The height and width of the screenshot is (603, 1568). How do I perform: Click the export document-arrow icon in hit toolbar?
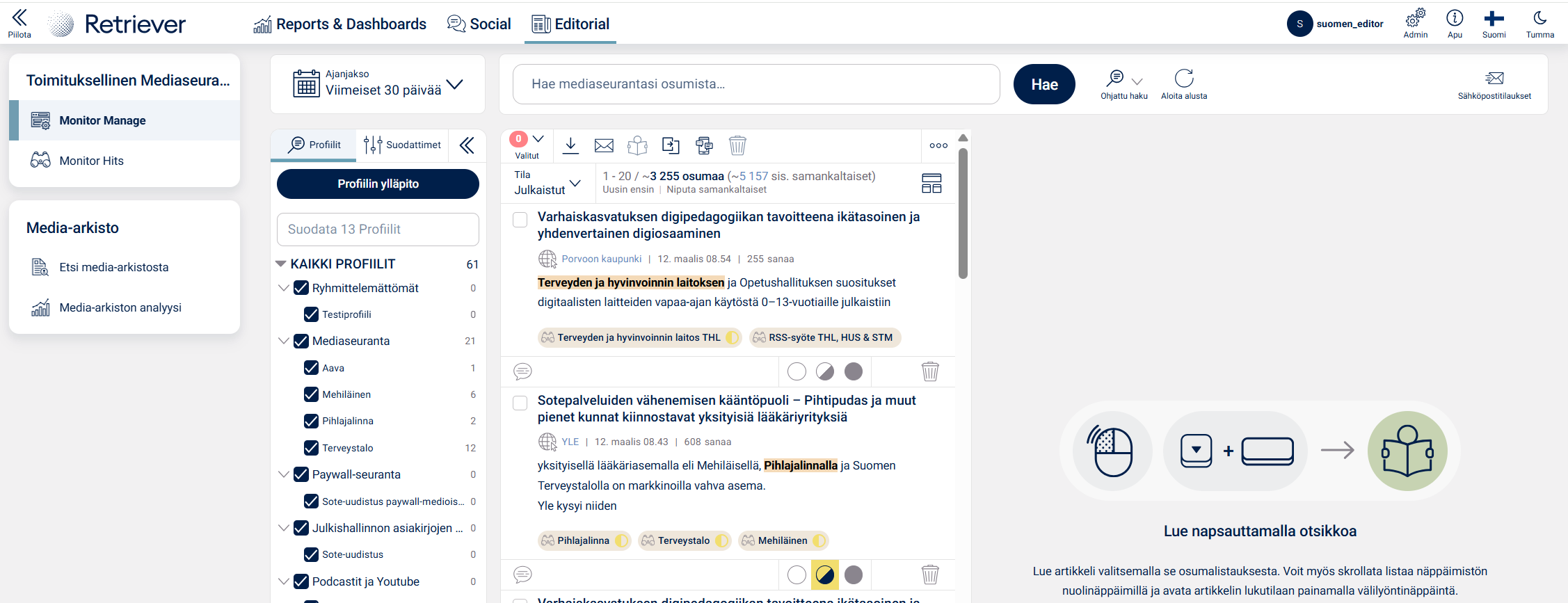point(671,145)
